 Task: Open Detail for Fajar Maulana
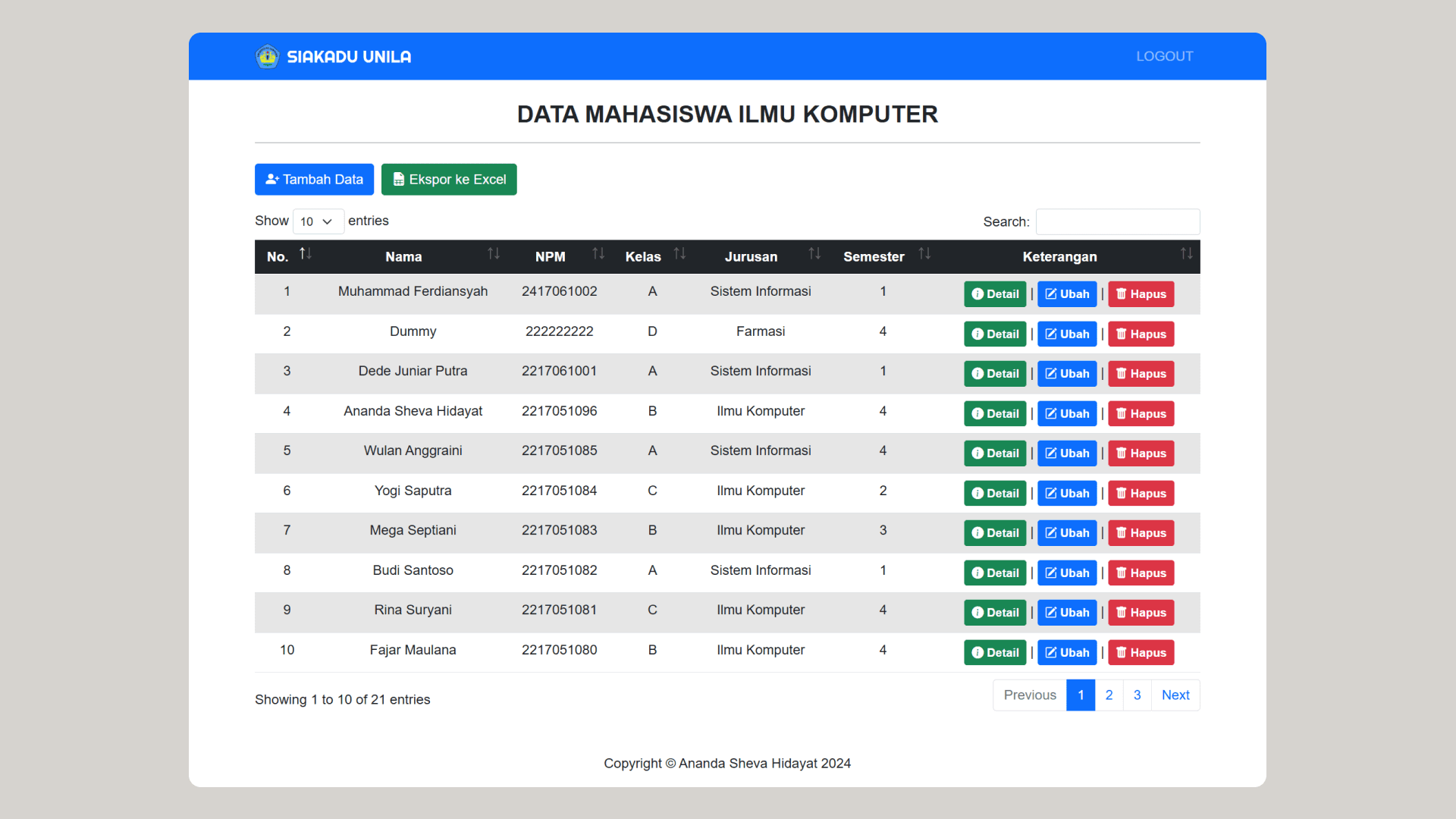(x=995, y=653)
